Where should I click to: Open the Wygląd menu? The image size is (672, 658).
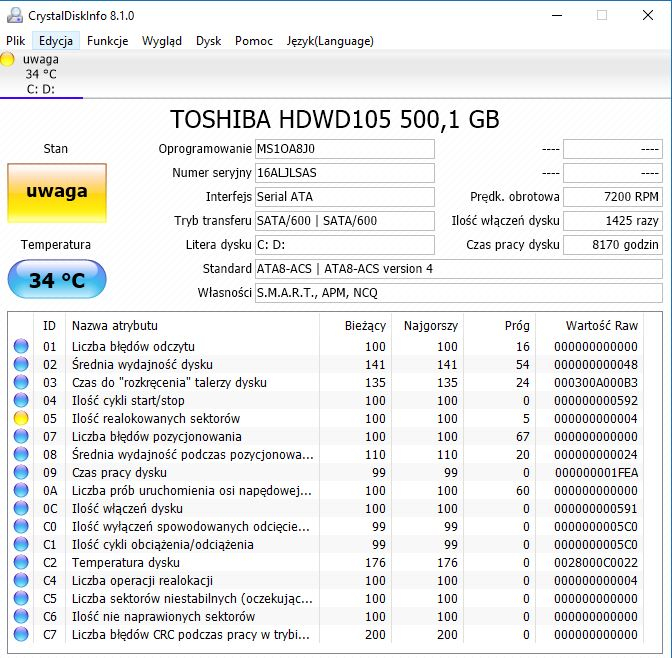click(162, 41)
